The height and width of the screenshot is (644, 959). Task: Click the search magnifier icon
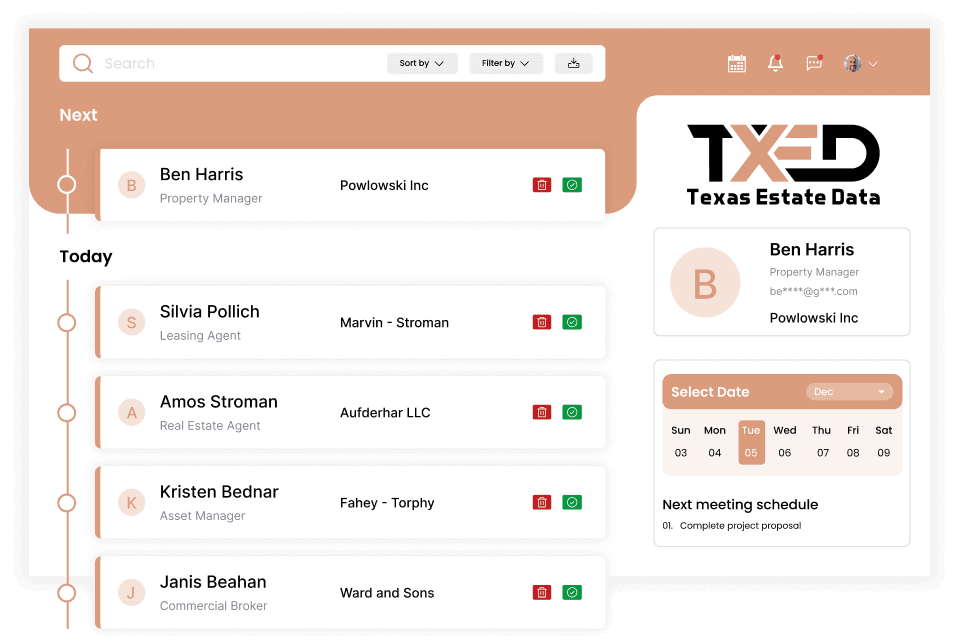82,63
